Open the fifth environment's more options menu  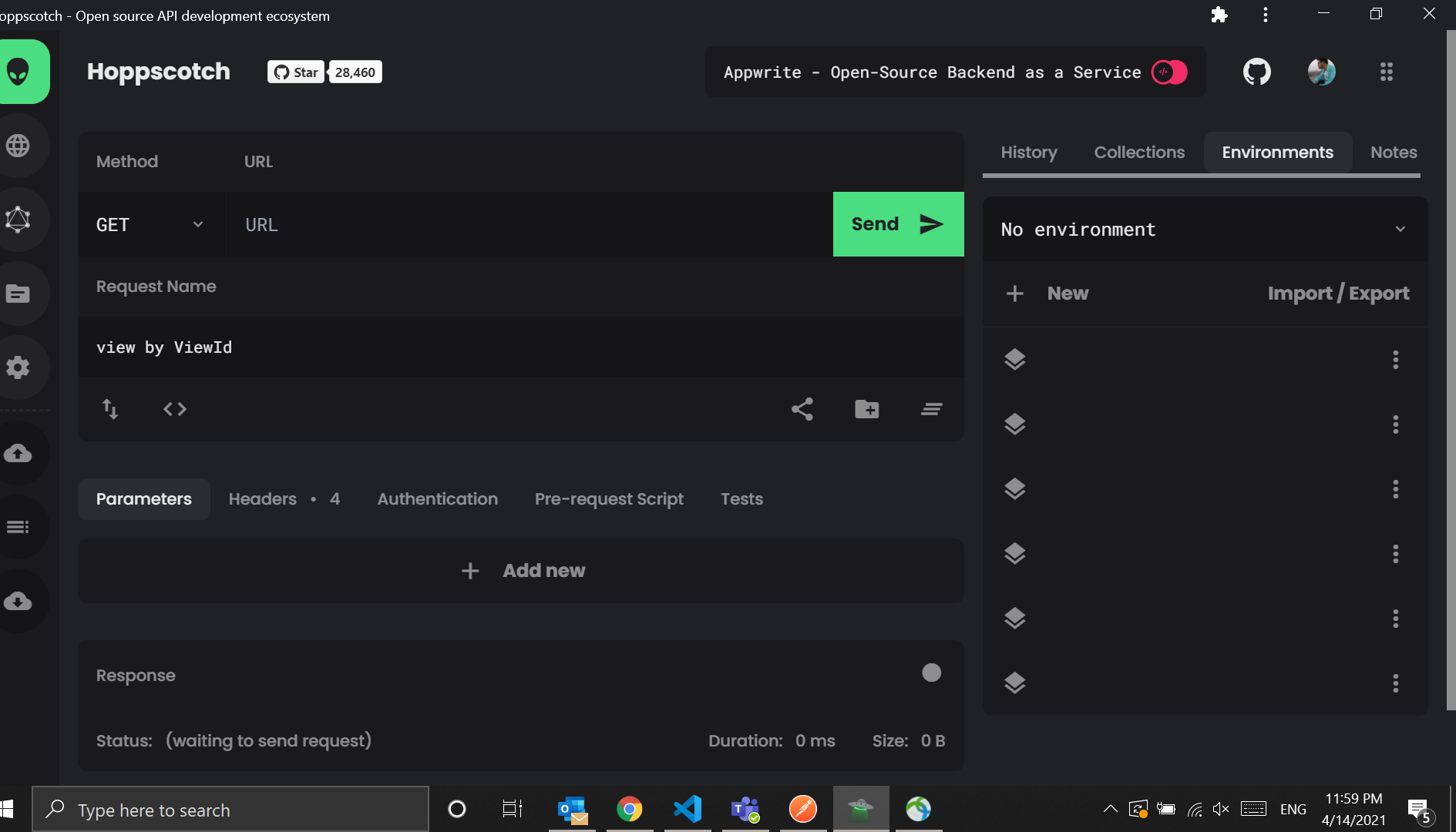(1396, 619)
